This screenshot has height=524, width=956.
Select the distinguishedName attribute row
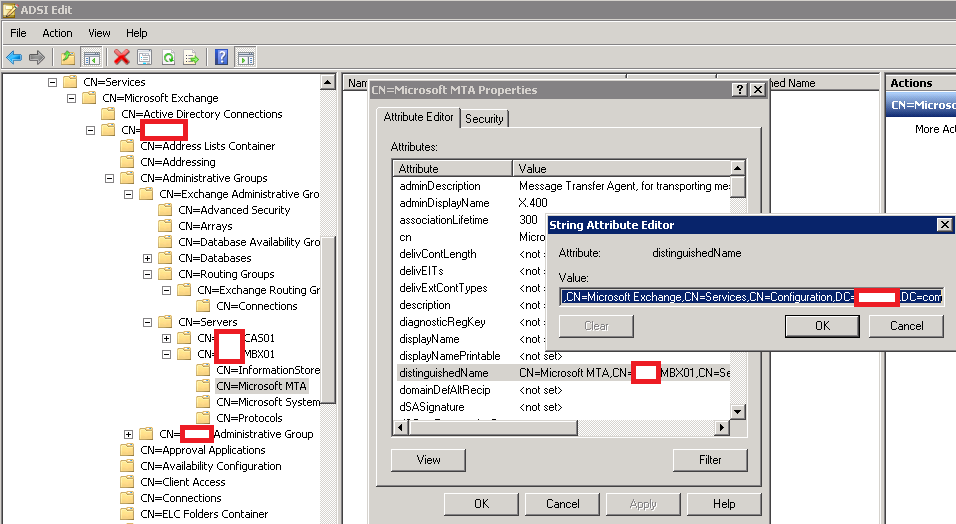tap(561, 373)
